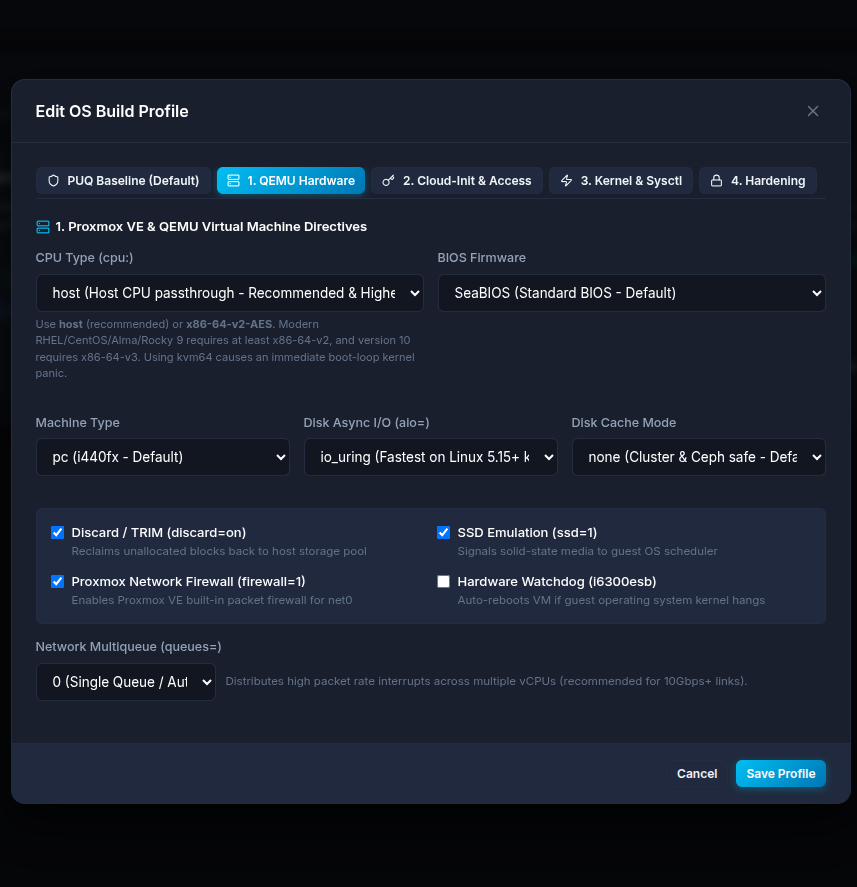This screenshot has width=857, height=887.
Task: Open the BIOS Firmware dropdown
Action: click(x=631, y=293)
